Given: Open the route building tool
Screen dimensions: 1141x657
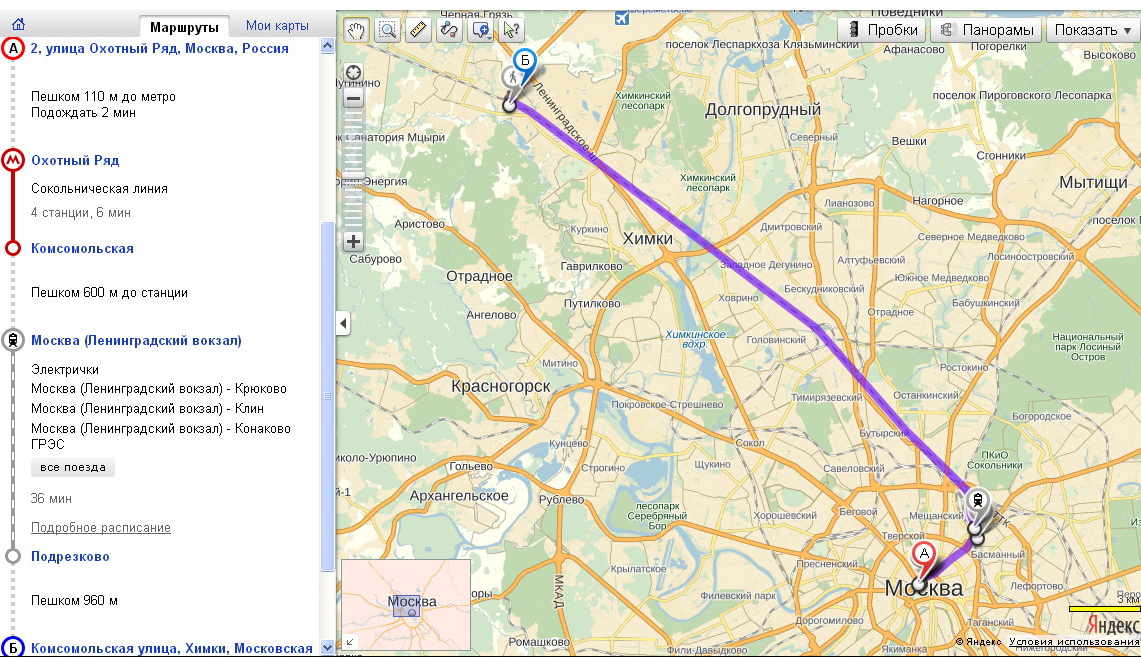Looking at the screenshot, I should pyautogui.click(x=449, y=30).
